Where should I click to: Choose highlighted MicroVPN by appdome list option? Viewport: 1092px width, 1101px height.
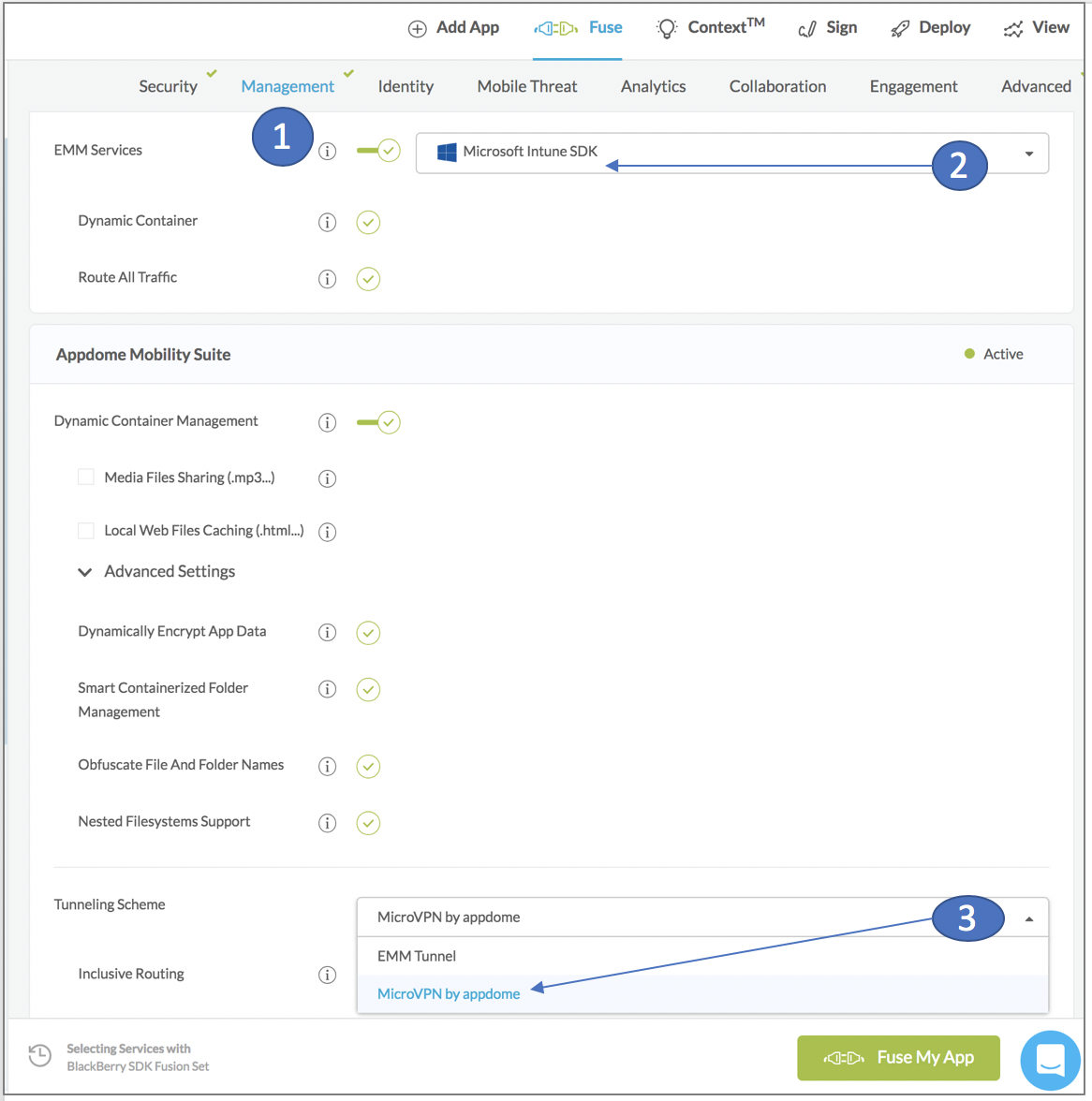(703, 993)
